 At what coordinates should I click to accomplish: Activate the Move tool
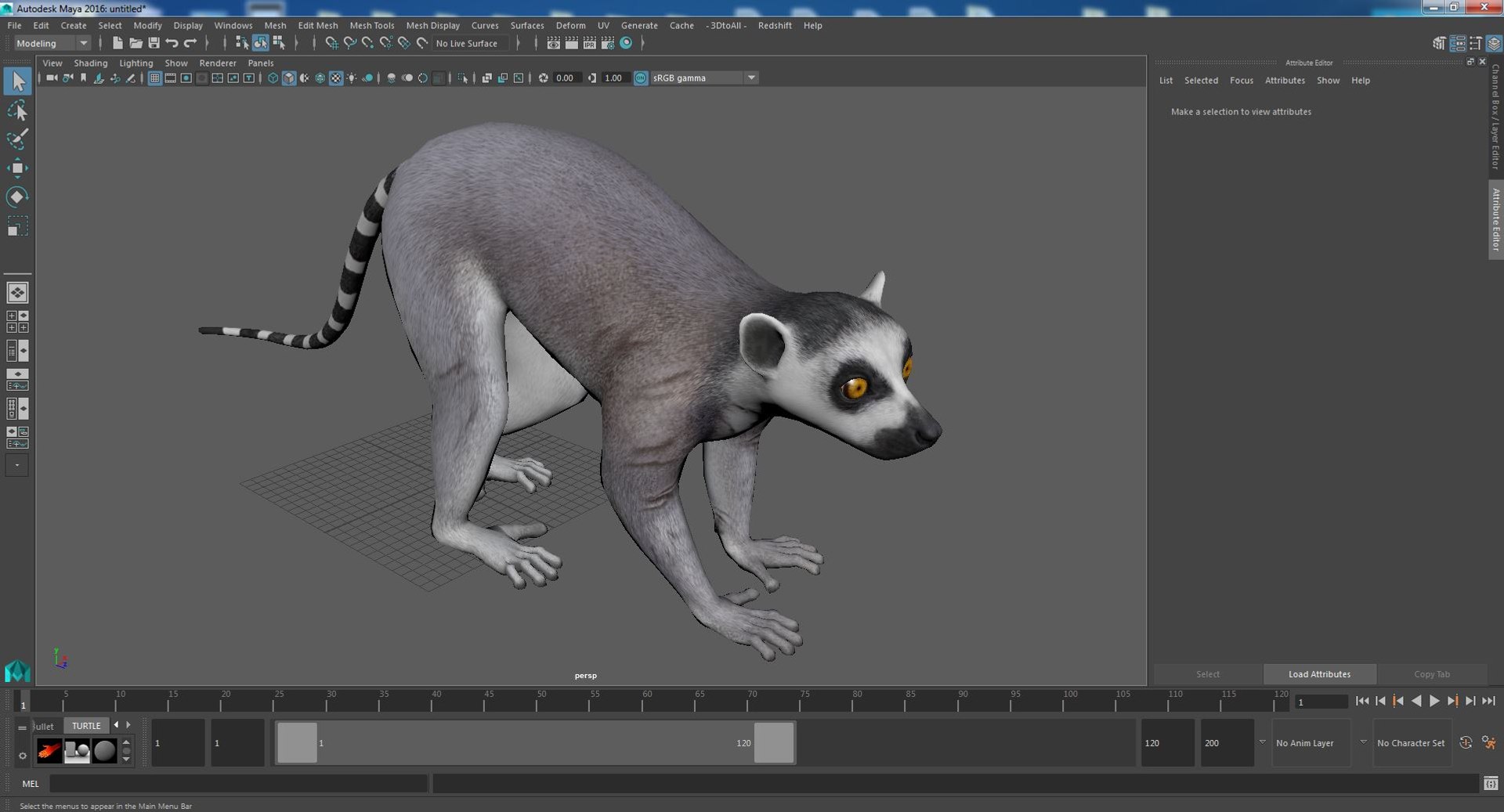pos(18,168)
